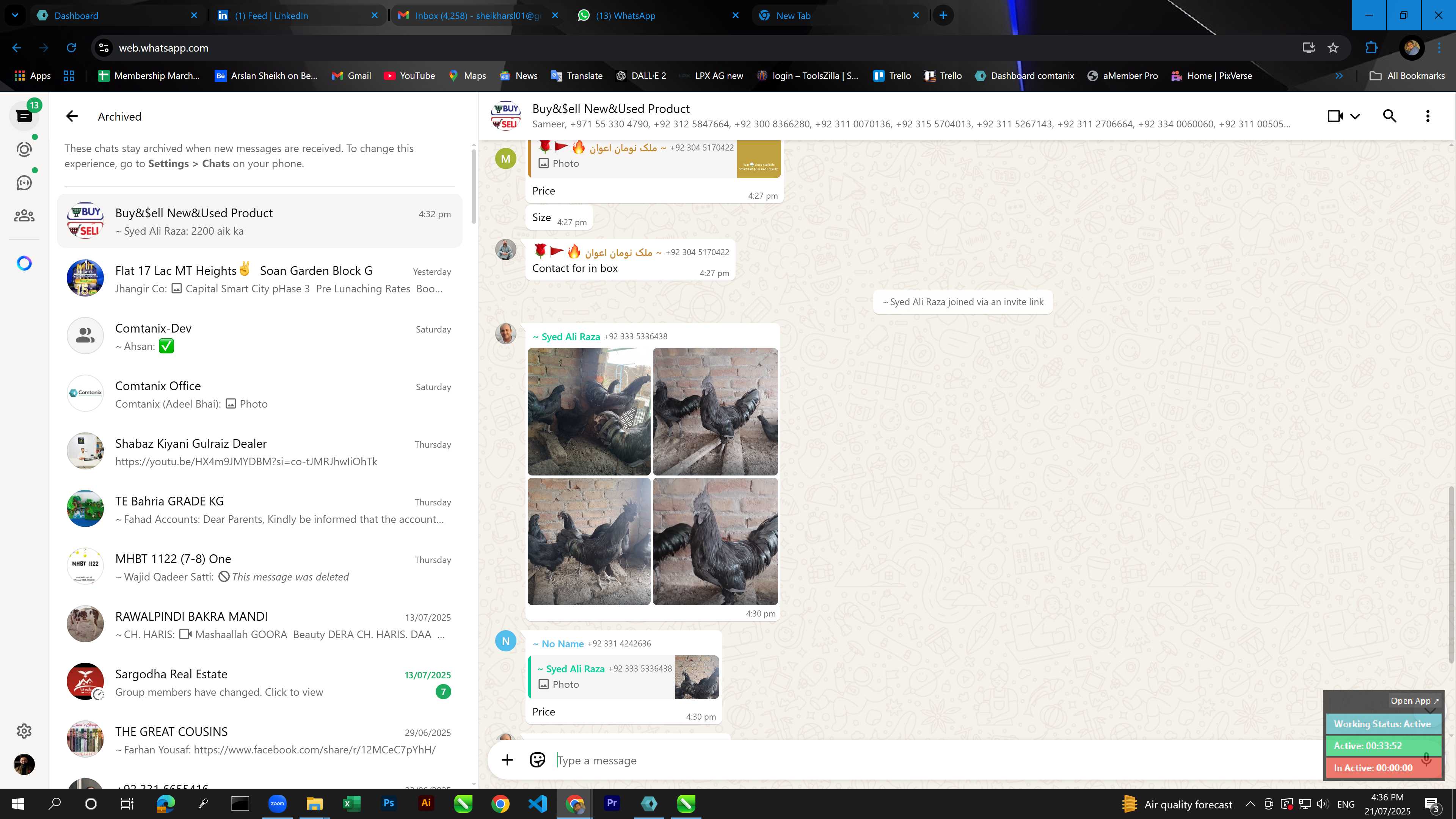Click the Open App button in tracker widget
Viewport: 1456px width, 819px height.
click(x=1415, y=700)
